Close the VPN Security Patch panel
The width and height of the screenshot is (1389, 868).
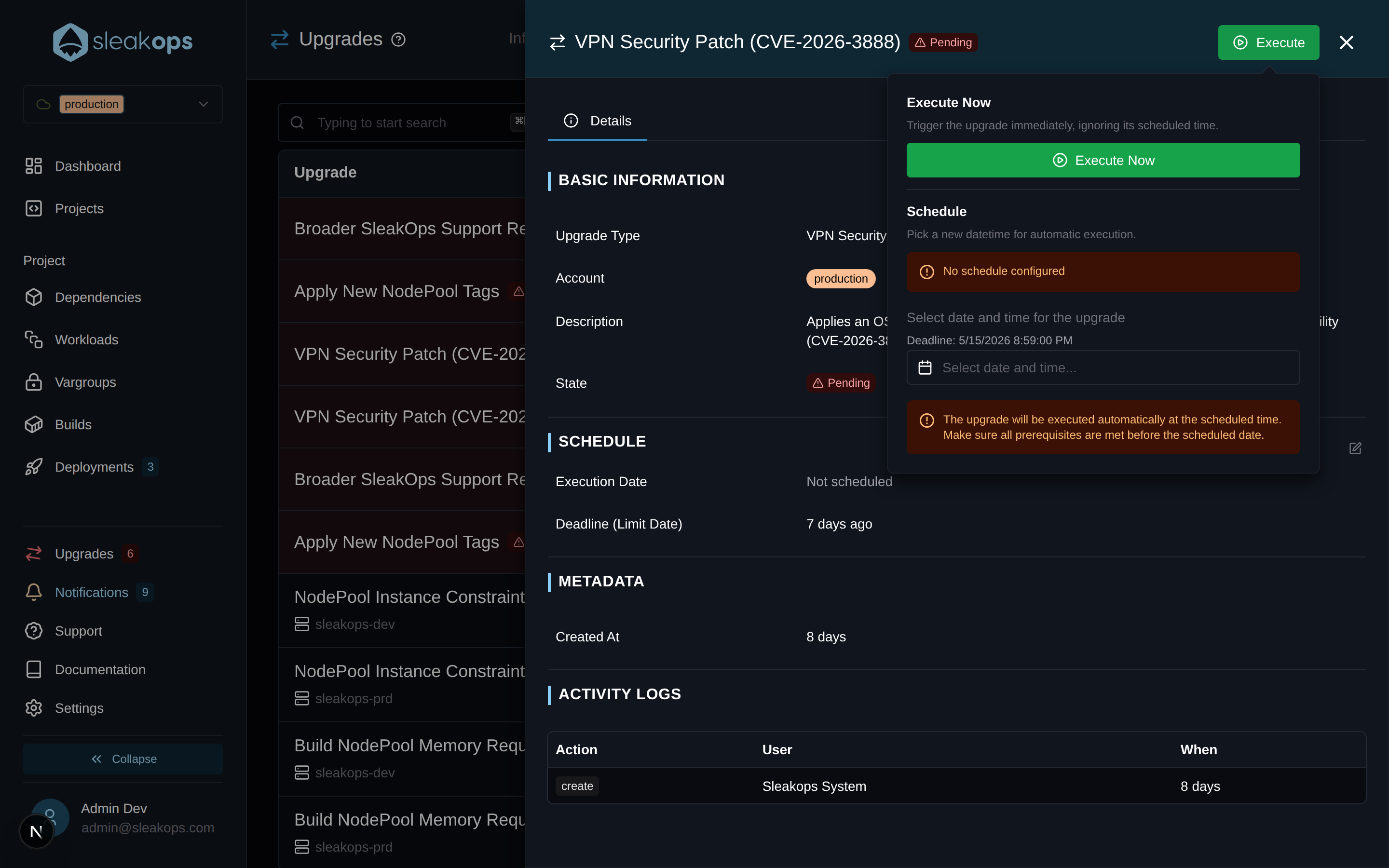1347,42
